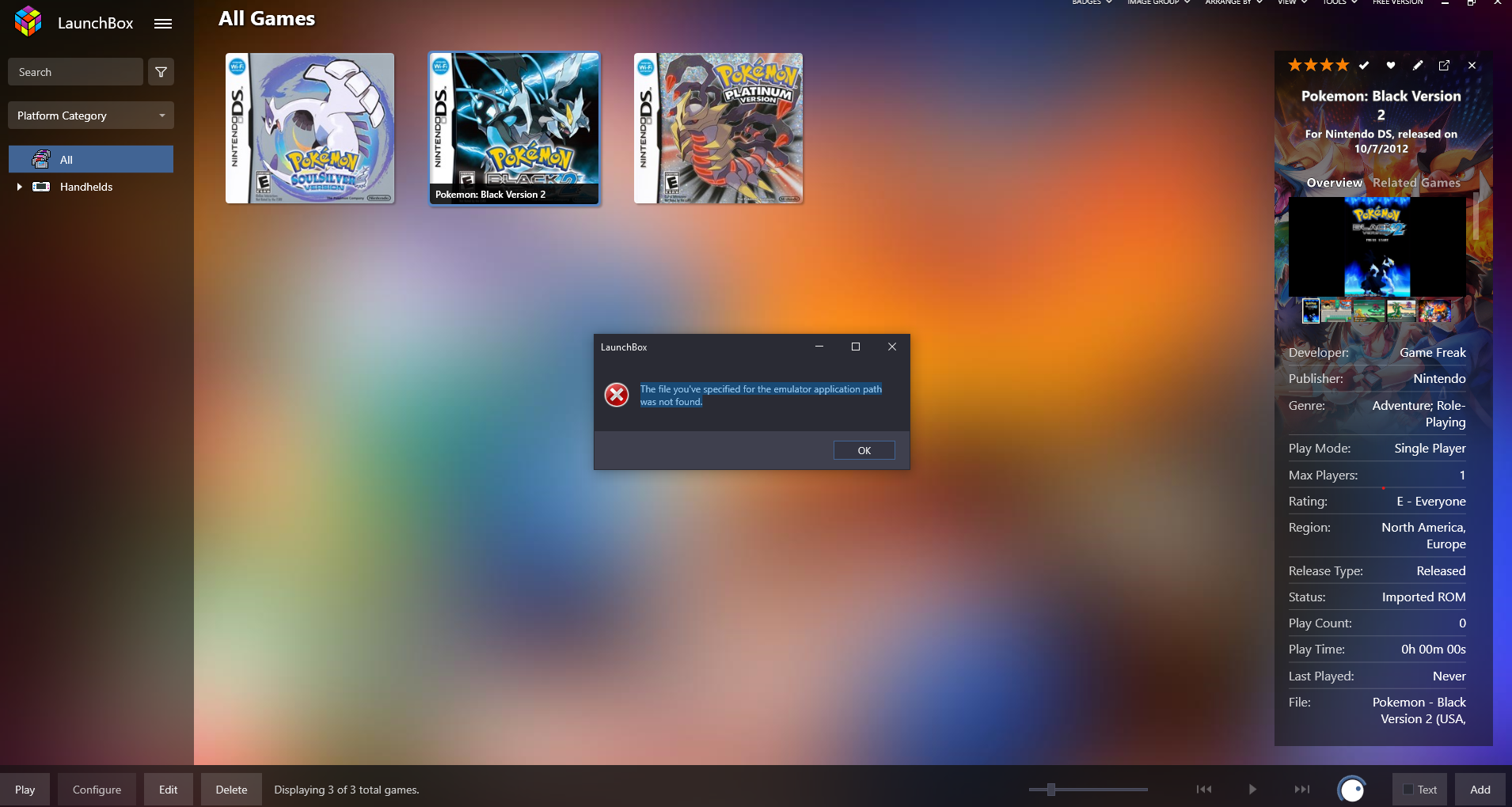
Task: Click the E - Everyone rating value
Action: coord(1431,502)
